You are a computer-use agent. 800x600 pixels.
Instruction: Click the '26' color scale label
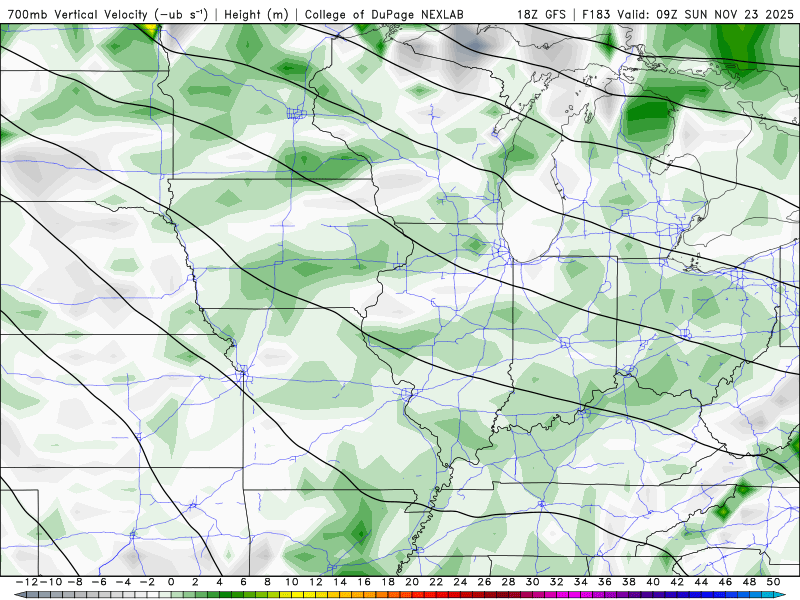point(484,582)
